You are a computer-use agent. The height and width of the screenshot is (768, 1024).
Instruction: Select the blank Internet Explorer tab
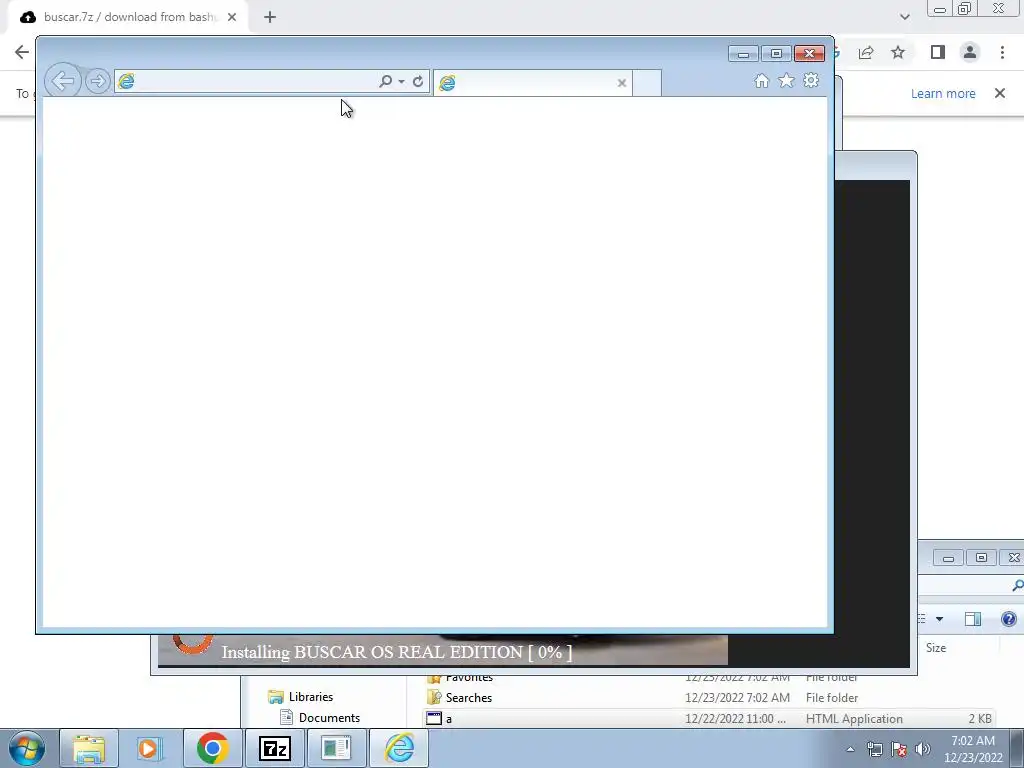point(532,83)
